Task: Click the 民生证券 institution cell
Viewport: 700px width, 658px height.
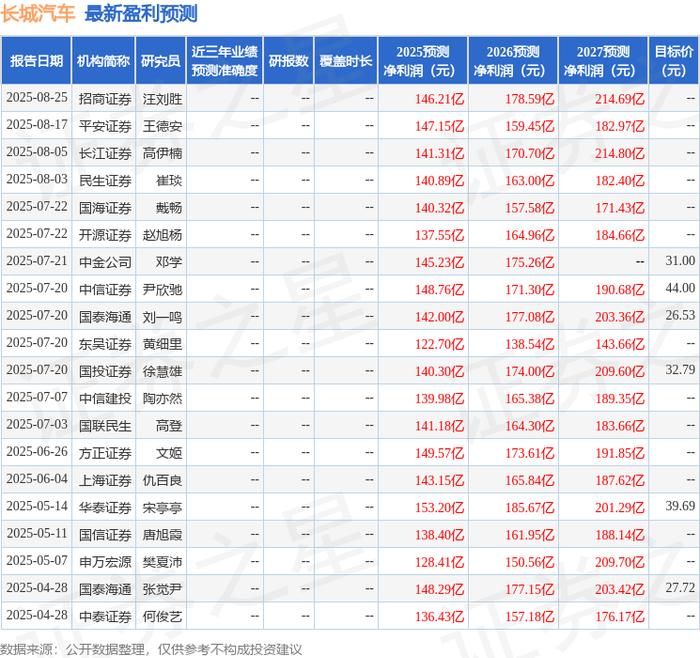Action: [105, 180]
